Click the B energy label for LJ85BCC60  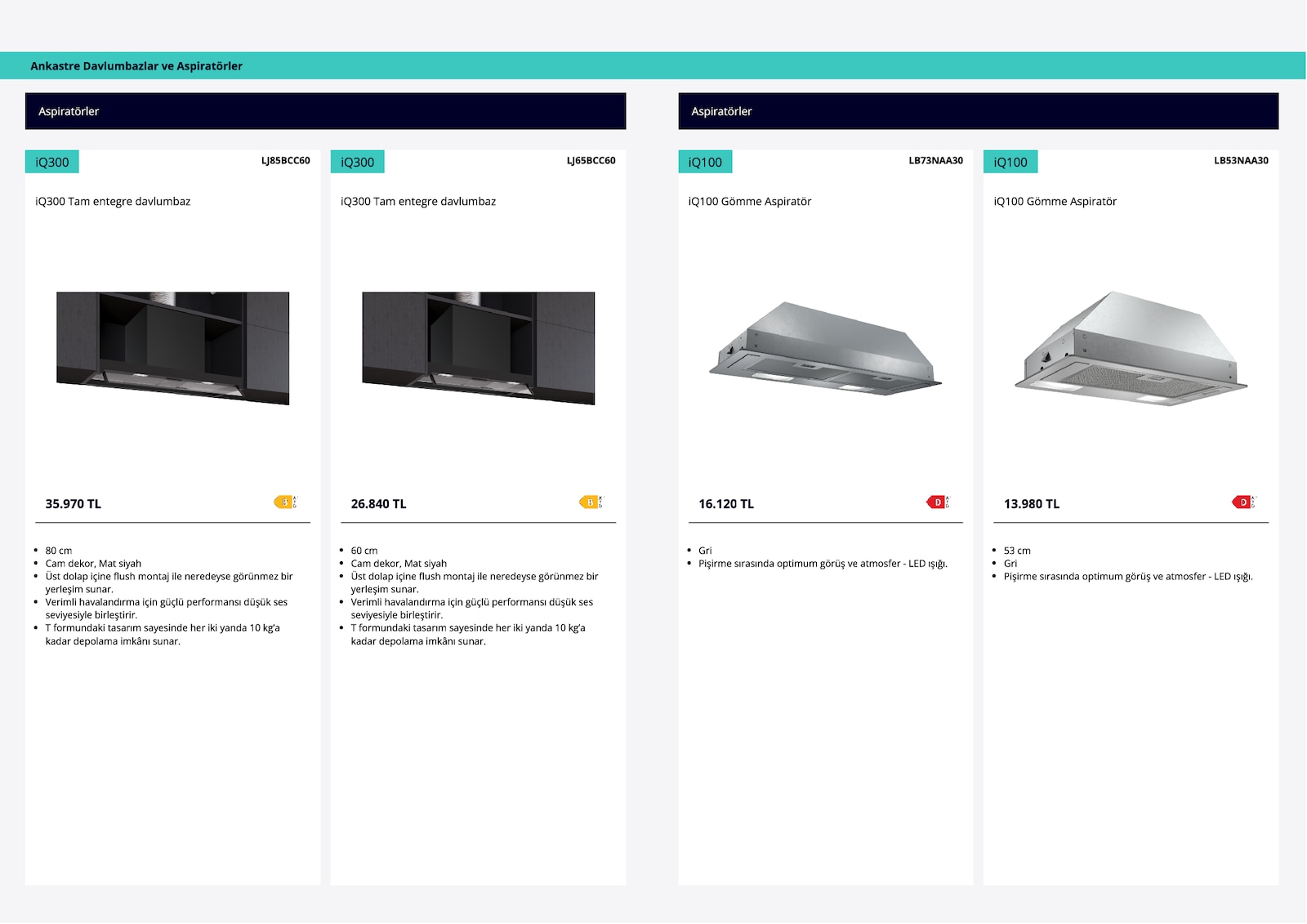(x=285, y=502)
